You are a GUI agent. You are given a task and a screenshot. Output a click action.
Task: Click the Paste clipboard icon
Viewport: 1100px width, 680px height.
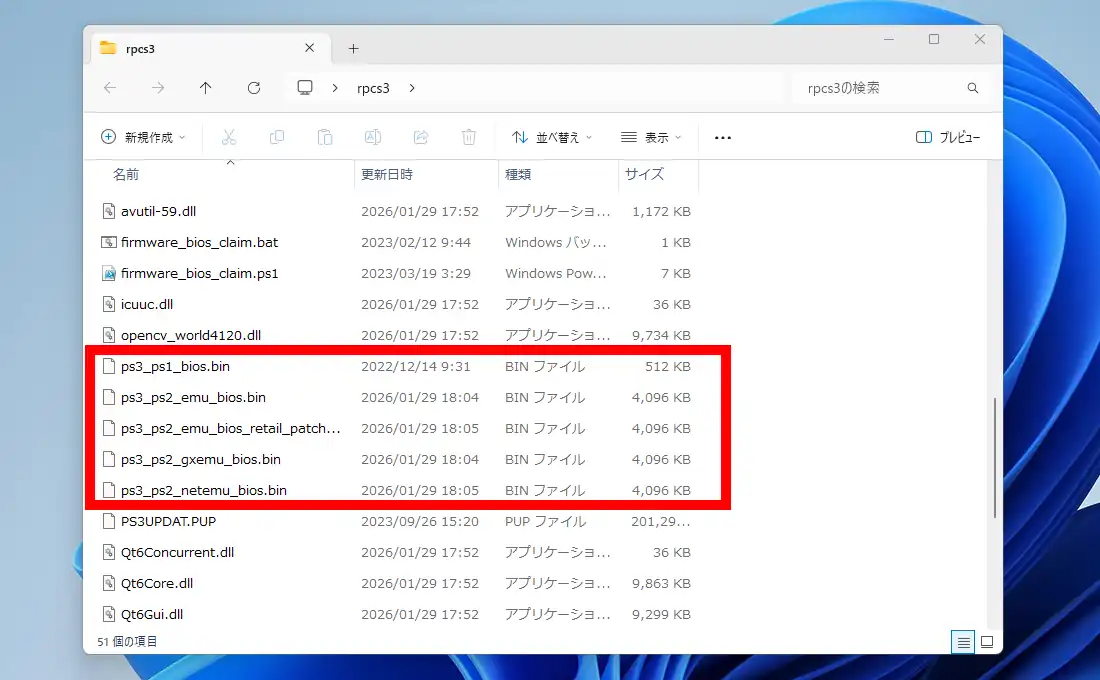pyautogui.click(x=324, y=137)
